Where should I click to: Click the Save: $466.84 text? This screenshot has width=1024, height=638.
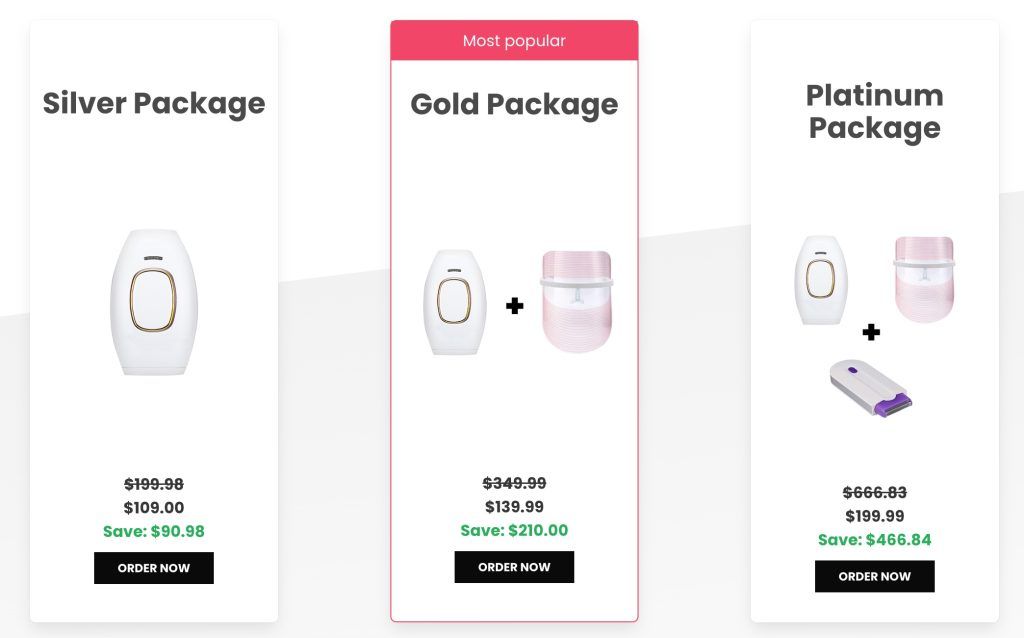[x=874, y=540]
